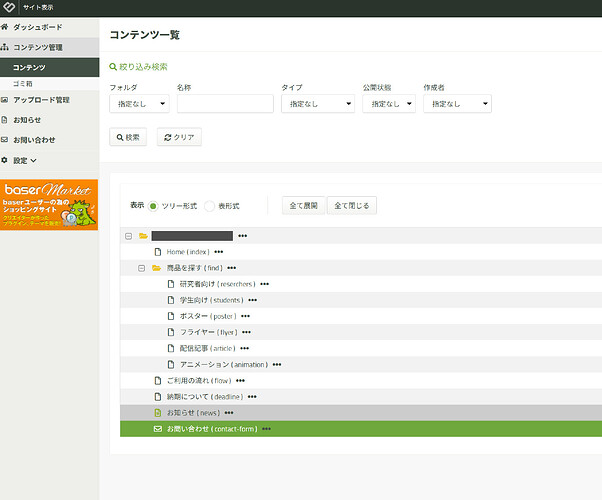Open the 作成者 dropdown
This screenshot has height=500, width=602.
pyautogui.click(x=457, y=104)
